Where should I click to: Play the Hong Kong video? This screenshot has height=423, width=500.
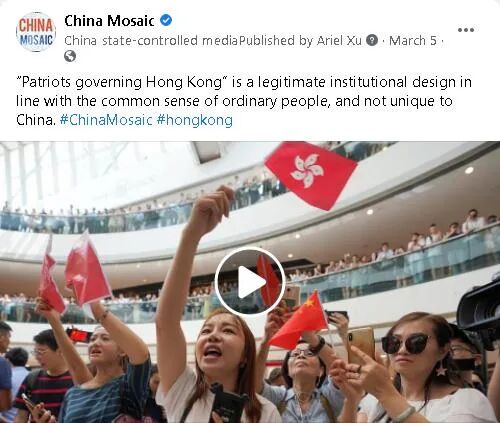pos(250,282)
